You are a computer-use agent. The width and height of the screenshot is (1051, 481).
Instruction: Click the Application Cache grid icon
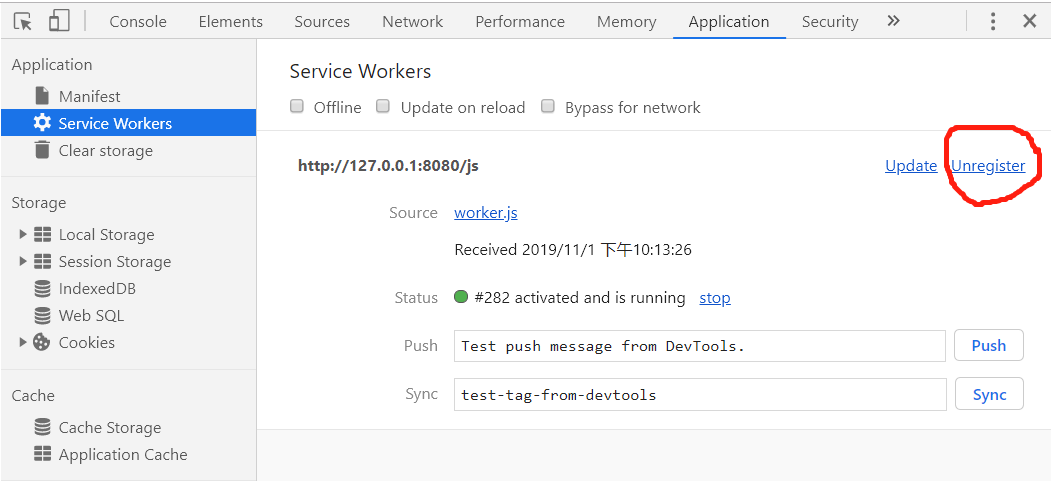[42, 454]
